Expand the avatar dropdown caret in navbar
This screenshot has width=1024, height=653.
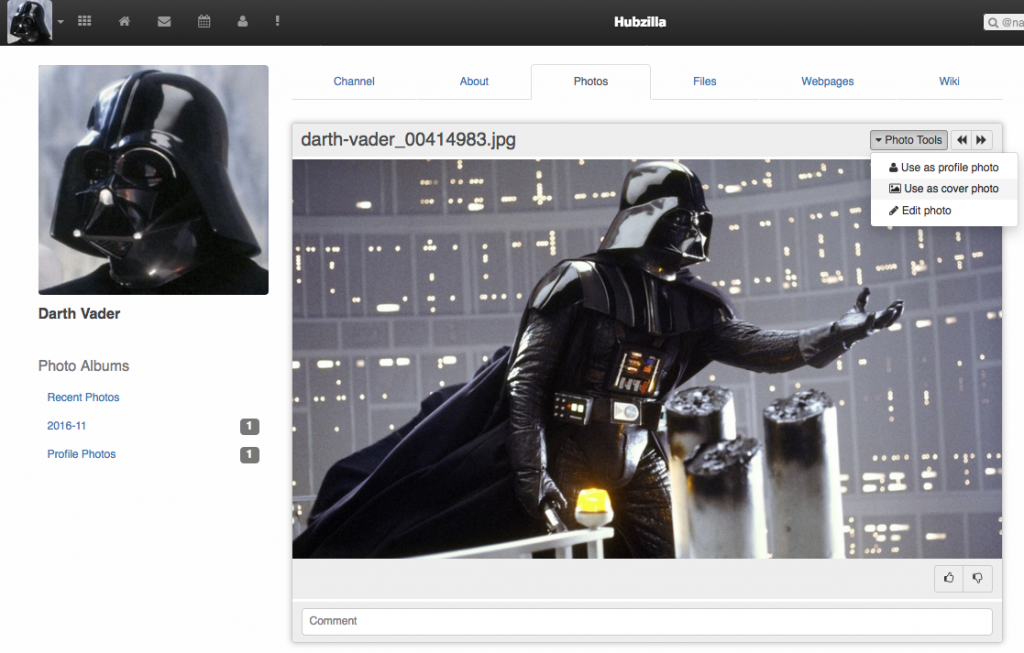click(x=60, y=21)
